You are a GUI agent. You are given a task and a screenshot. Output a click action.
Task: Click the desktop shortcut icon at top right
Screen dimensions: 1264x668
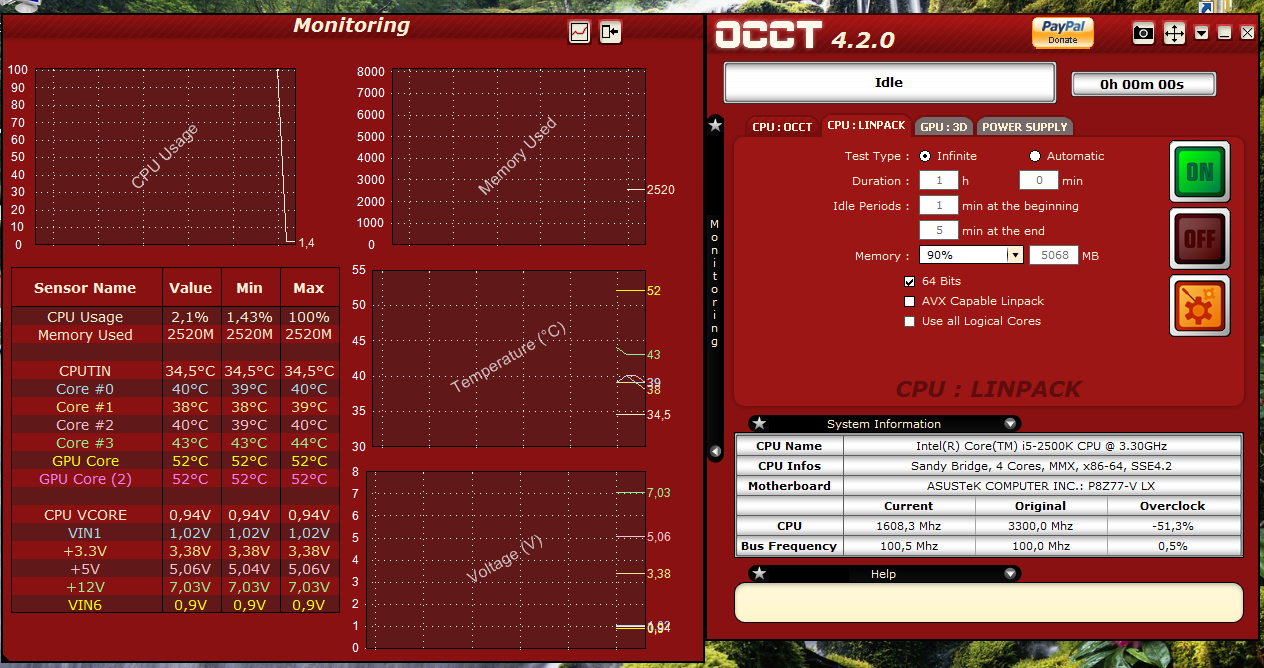(1206, 7)
